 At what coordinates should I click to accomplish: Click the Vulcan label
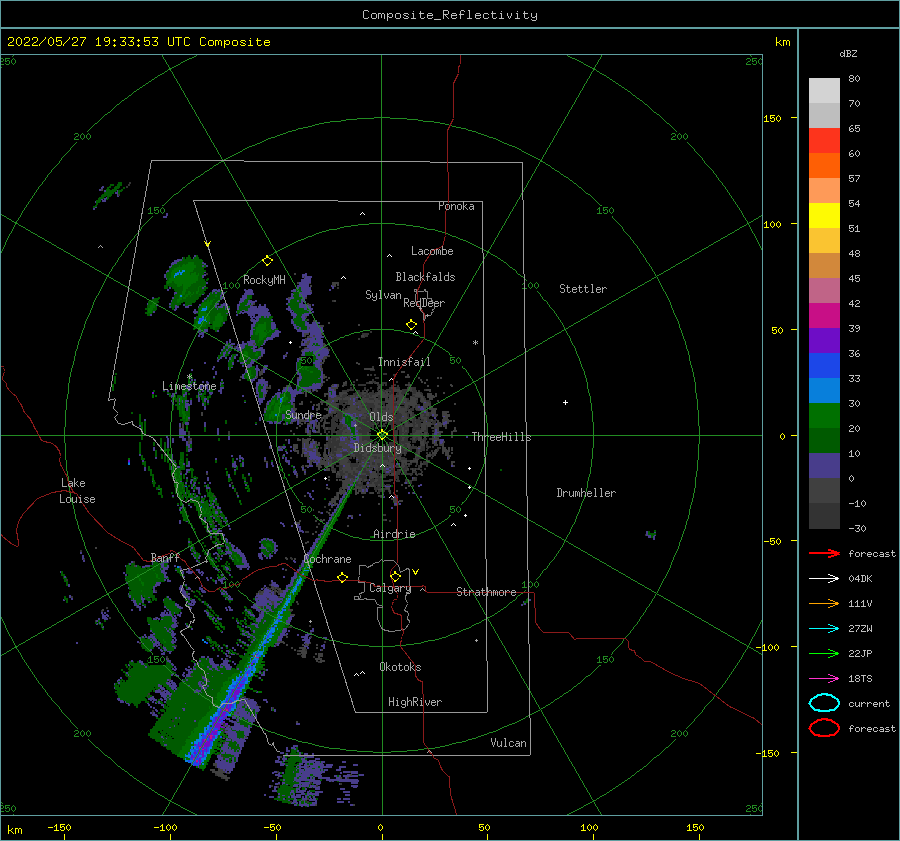pyautogui.click(x=508, y=743)
